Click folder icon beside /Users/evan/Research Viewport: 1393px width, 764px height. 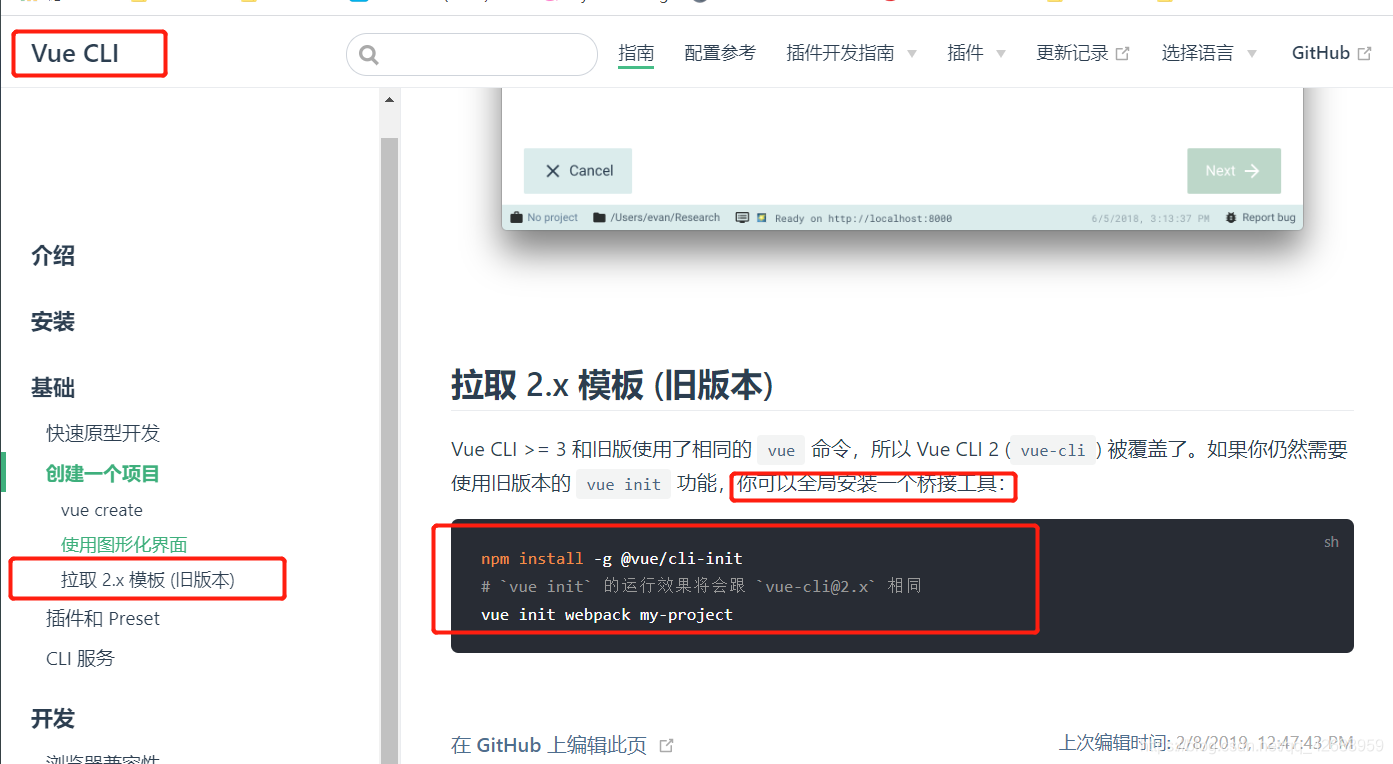(x=599, y=217)
